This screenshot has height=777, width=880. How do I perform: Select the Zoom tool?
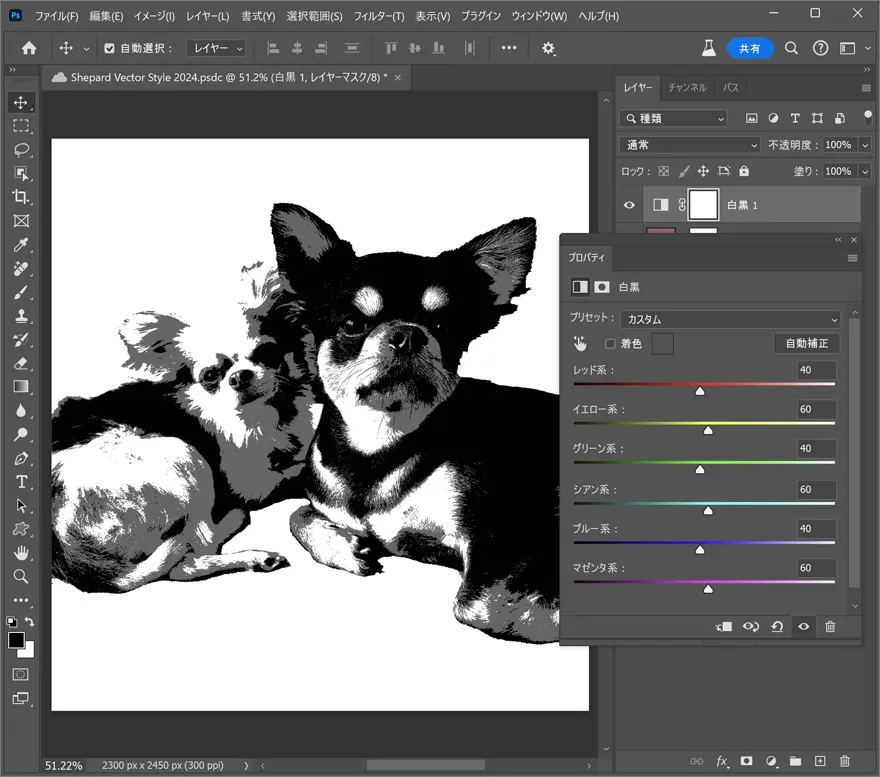click(x=21, y=577)
